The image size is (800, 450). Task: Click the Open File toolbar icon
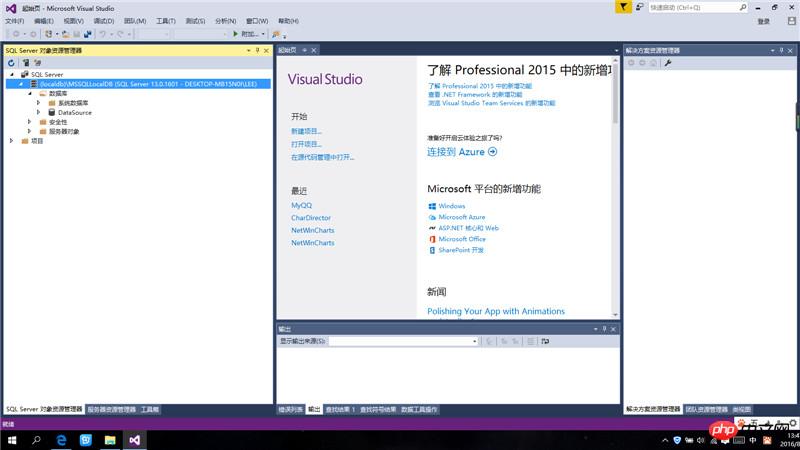pyautogui.click(x=66, y=34)
